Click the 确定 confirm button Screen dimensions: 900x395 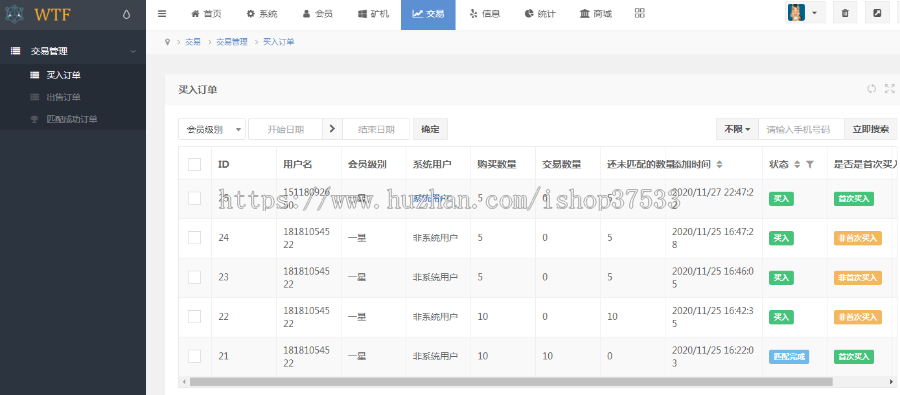click(x=430, y=129)
